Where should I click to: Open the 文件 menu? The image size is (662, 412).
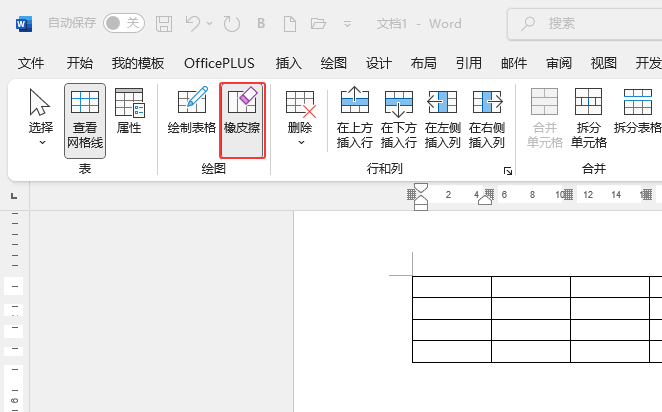[31, 63]
